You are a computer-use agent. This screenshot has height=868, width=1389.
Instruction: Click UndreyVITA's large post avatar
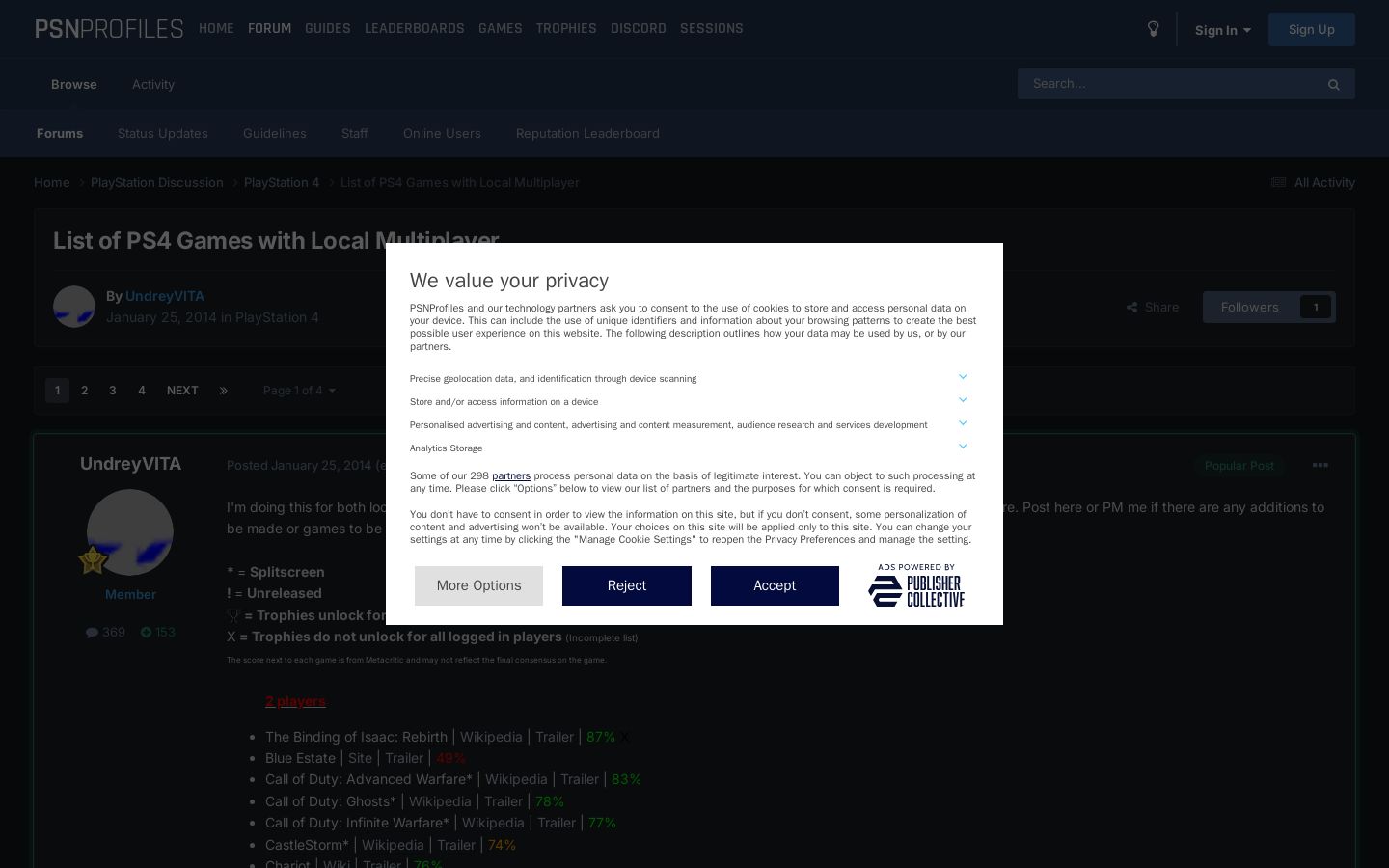130,532
